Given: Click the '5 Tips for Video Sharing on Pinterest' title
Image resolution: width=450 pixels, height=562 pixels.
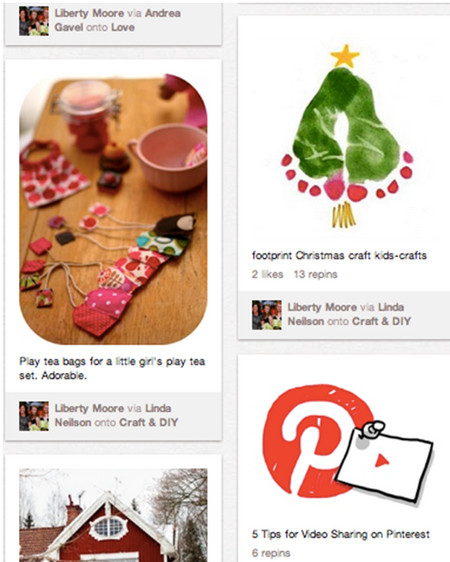Looking at the screenshot, I should (x=341, y=534).
